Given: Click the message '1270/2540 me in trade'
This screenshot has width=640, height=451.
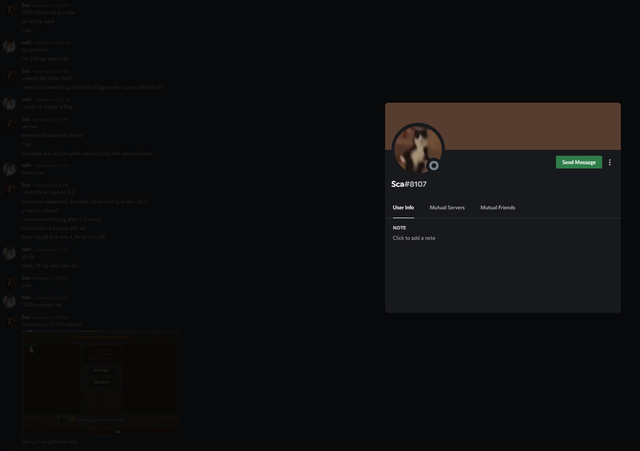Looking at the screenshot, I should click(x=48, y=13).
